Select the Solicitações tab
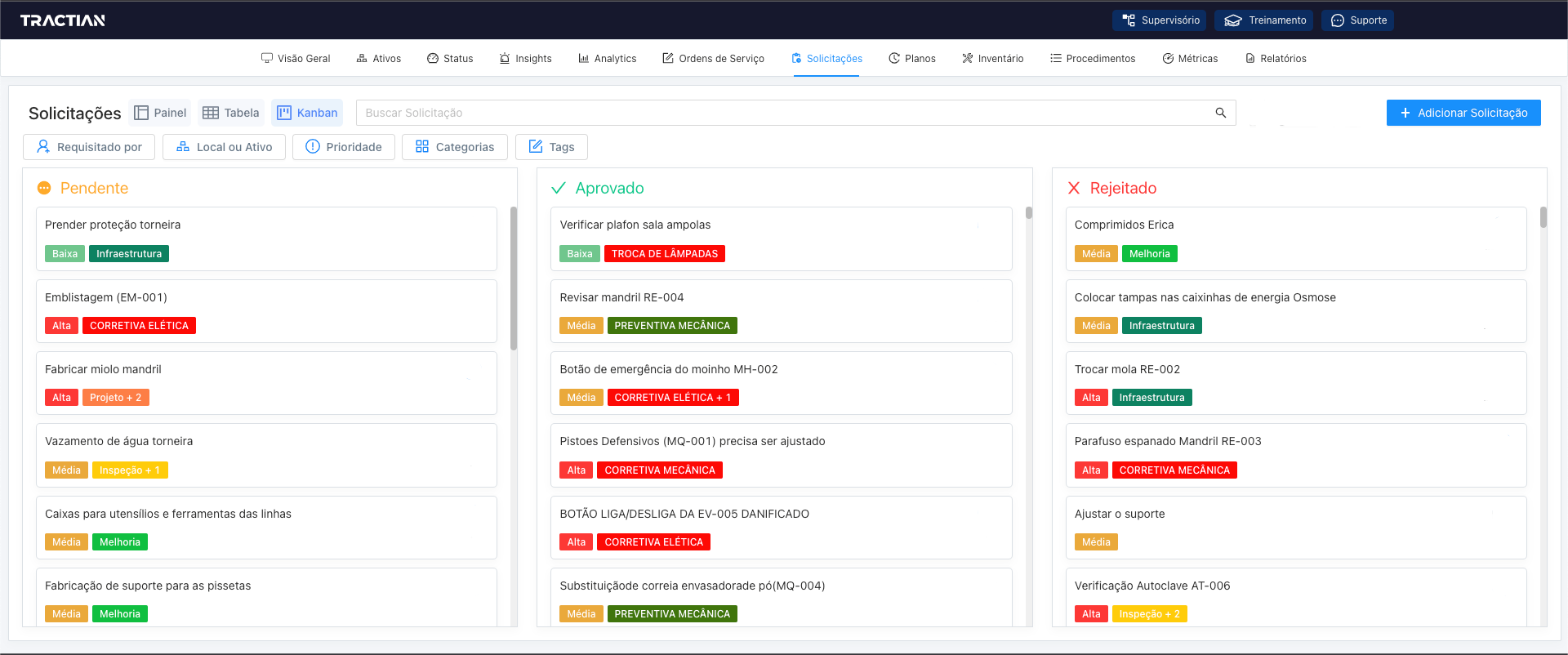This screenshot has height=655, width=1568. 826,59
